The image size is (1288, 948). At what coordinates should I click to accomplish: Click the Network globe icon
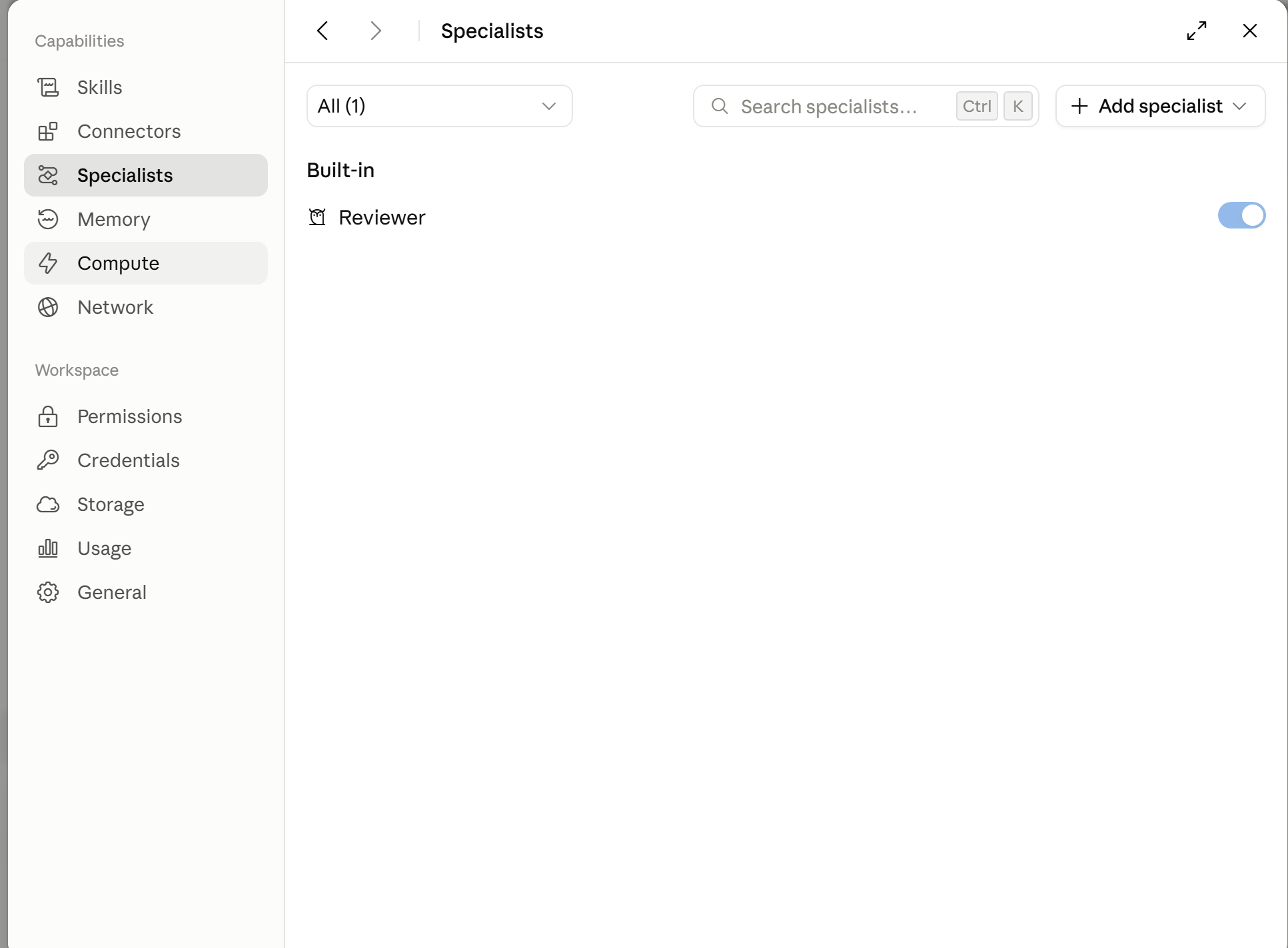(48, 307)
